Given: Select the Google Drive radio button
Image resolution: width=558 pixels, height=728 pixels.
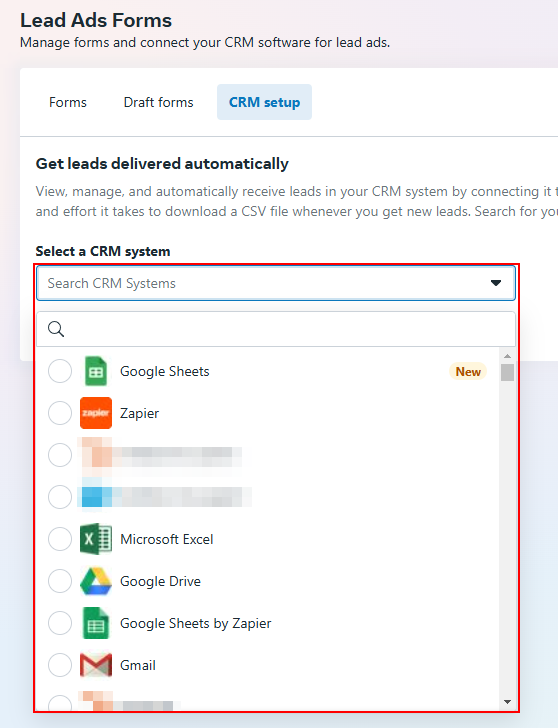Looking at the screenshot, I should pos(60,581).
